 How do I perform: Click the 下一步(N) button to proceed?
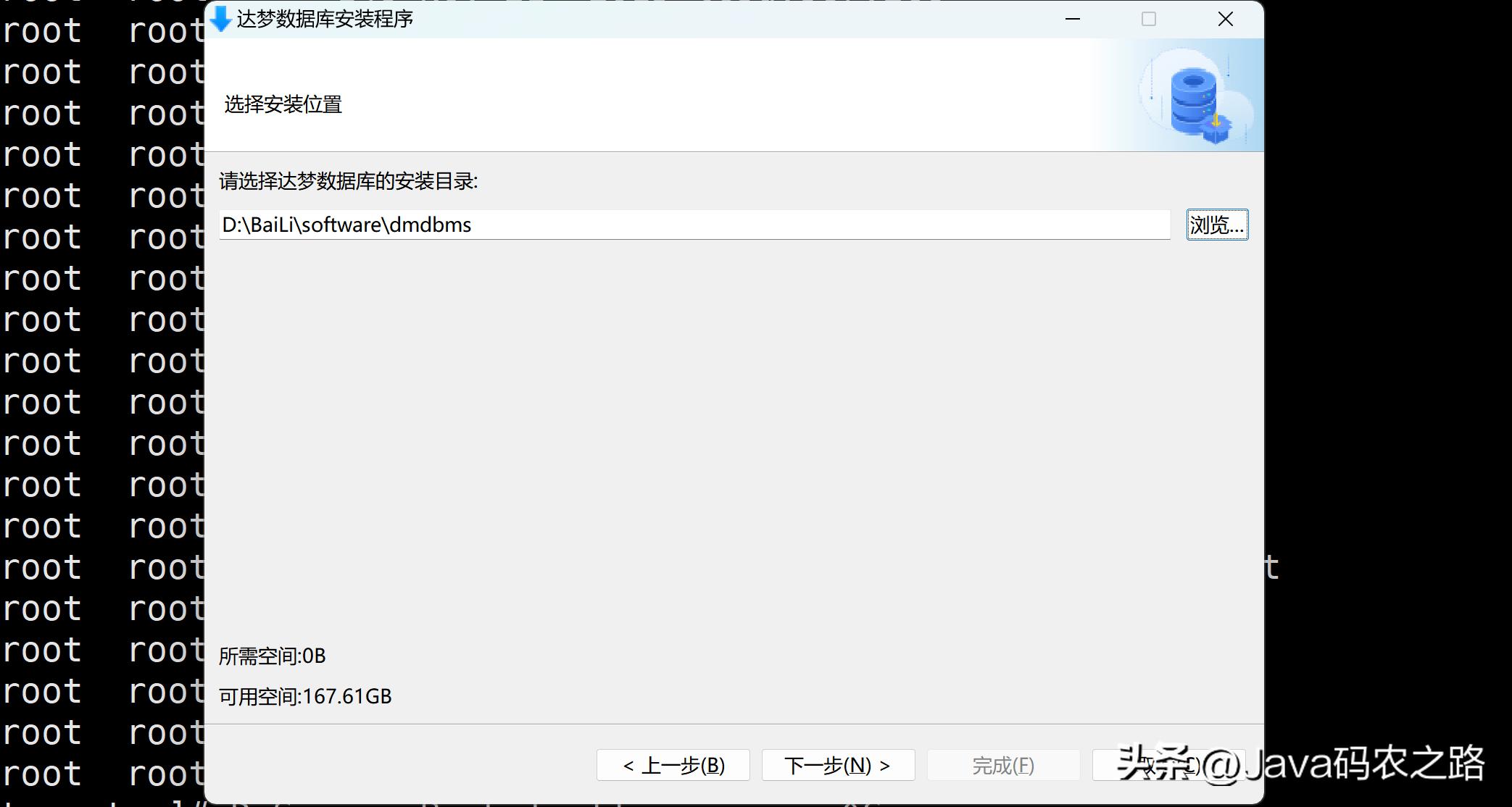pos(838,765)
